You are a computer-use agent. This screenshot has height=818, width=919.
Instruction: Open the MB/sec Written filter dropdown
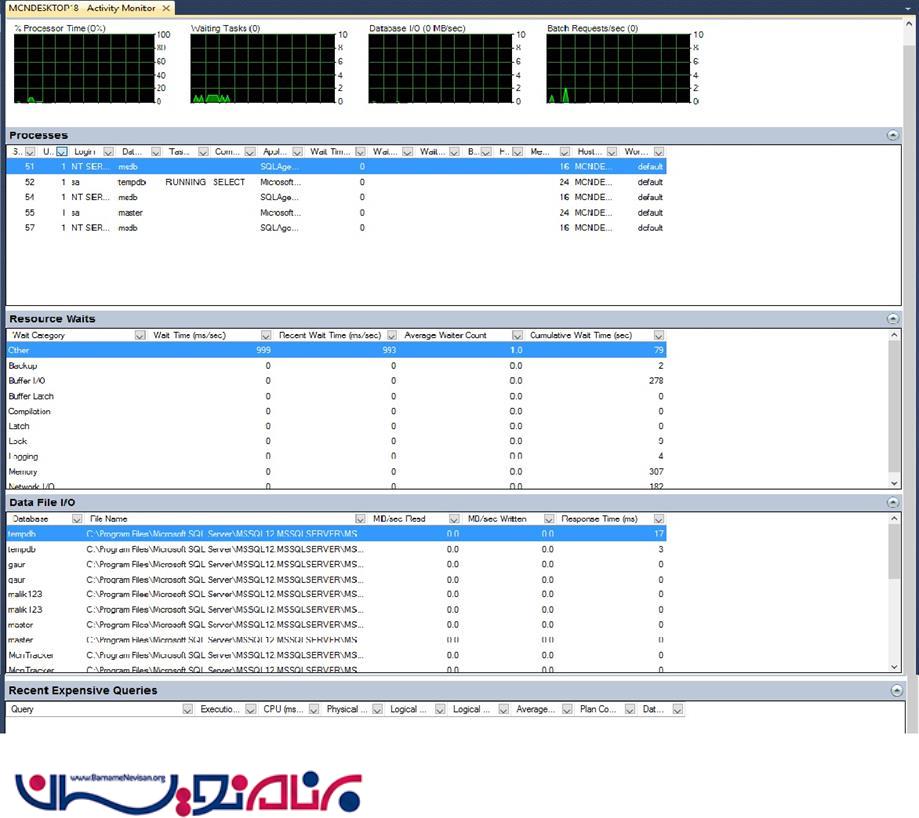coord(549,519)
